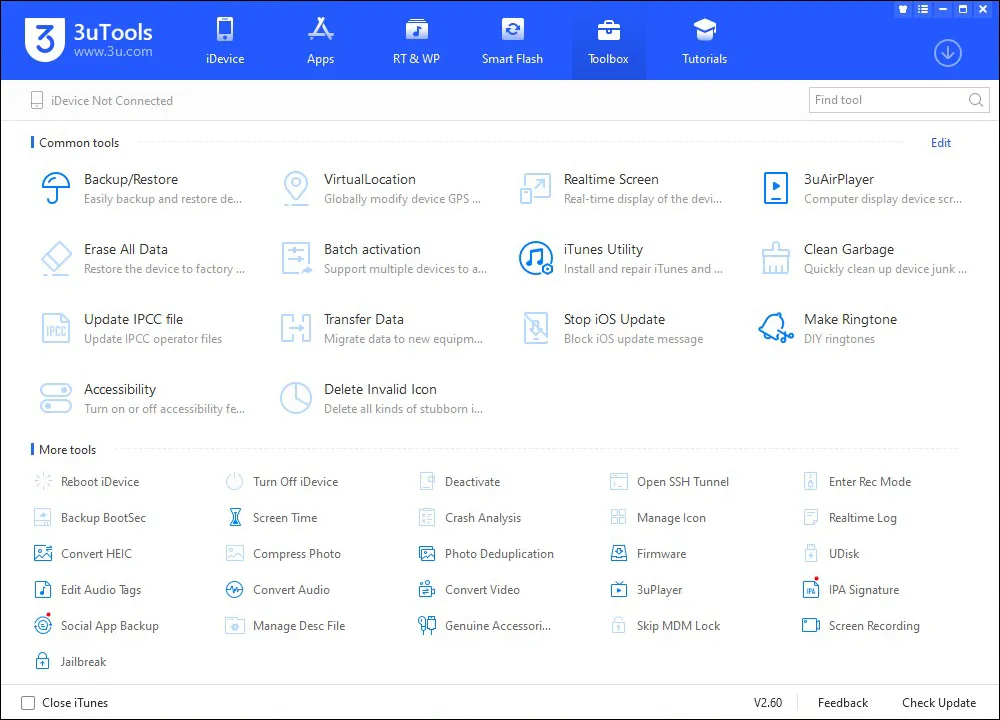The height and width of the screenshot is (720, 1000).
Task: Open the Tutorials tab
Action: [704, 41]
